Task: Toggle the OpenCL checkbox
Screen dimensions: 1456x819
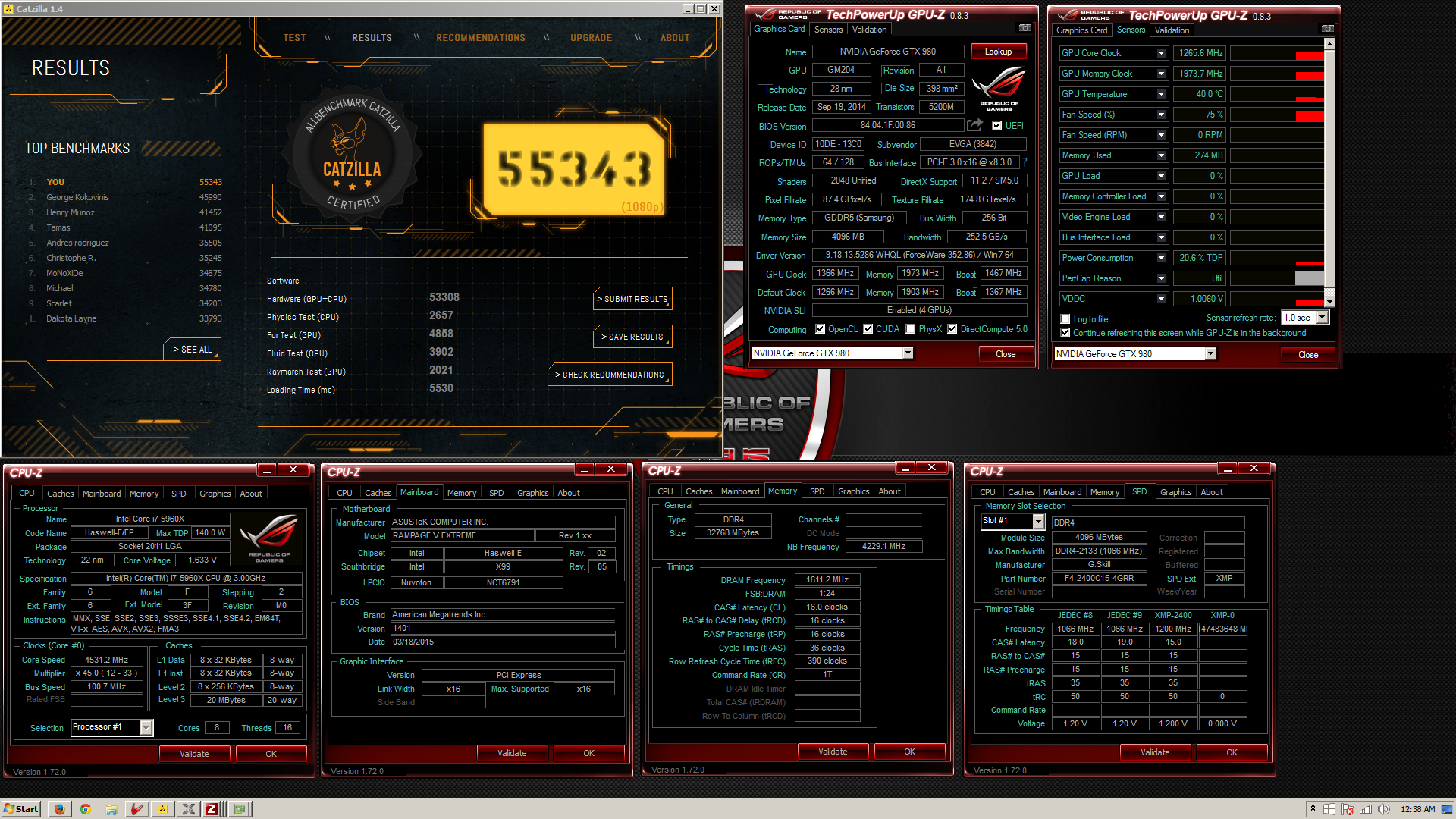Action: pyautogui.click(x=821, y=329)
